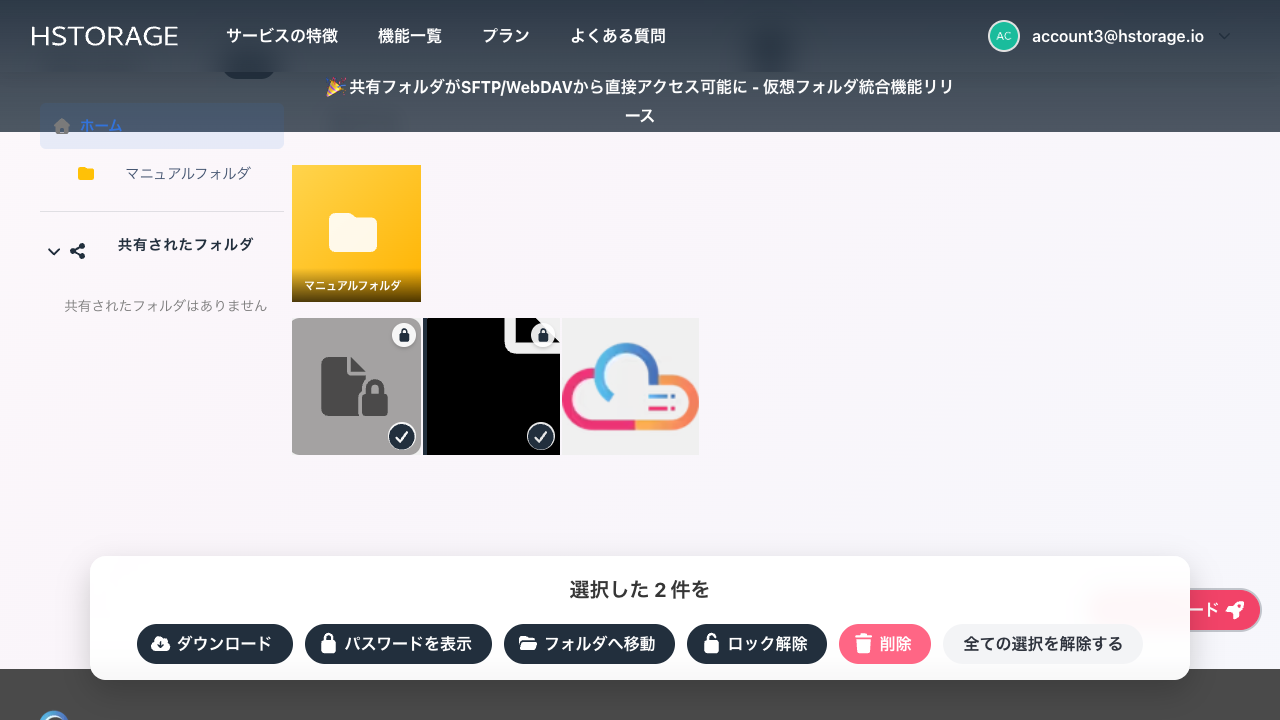The image size is (1280, 720).
Task: Open the account3@hstorage.io account menu
Action: [1118, 36]
